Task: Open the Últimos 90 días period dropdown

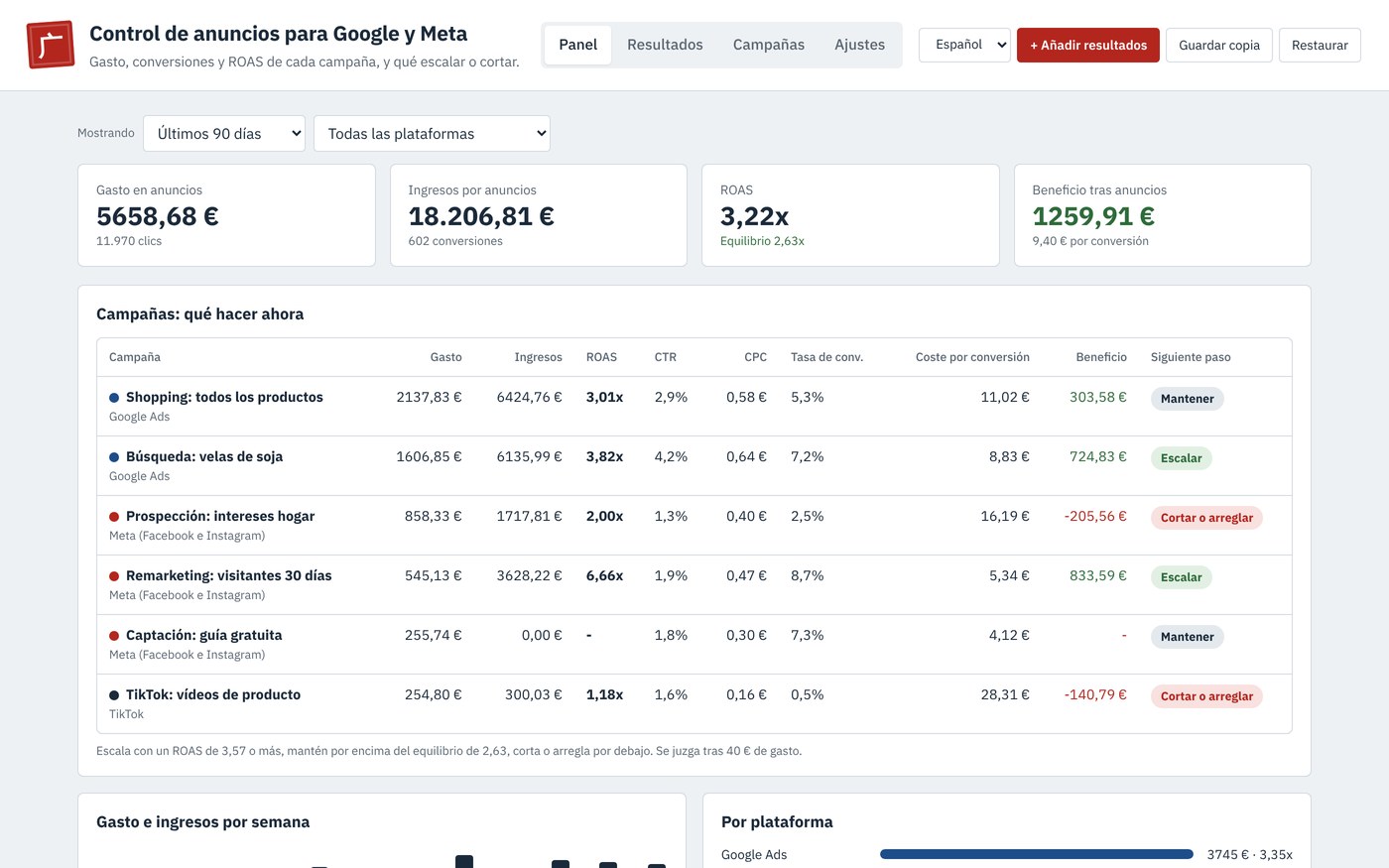Action: pos(224,134)
